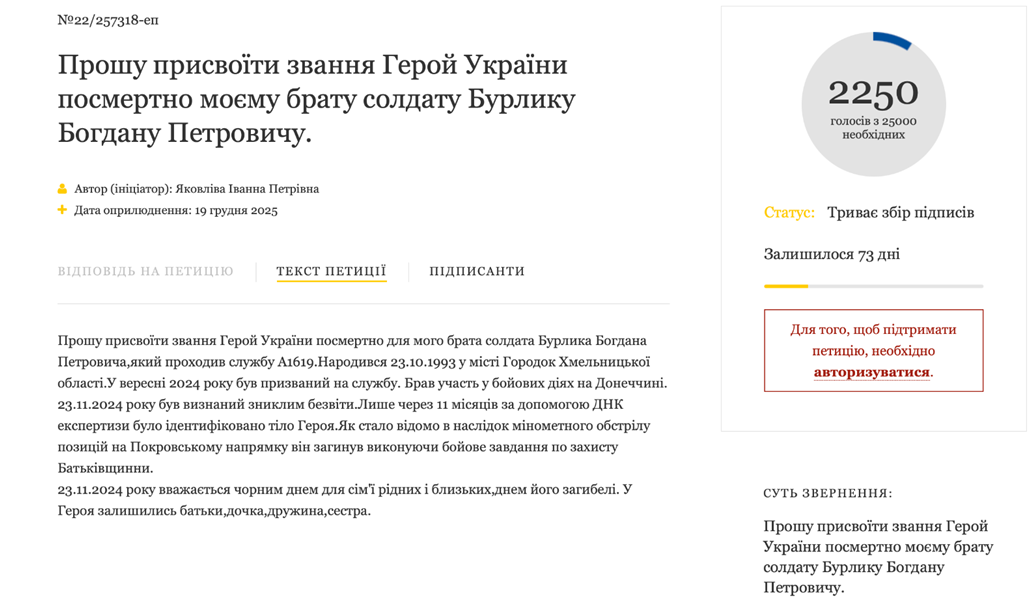This screenshot has height=610, width=1035.
Task: Click the Статус label in the sidebar
Action: click(x=783, y=212)
